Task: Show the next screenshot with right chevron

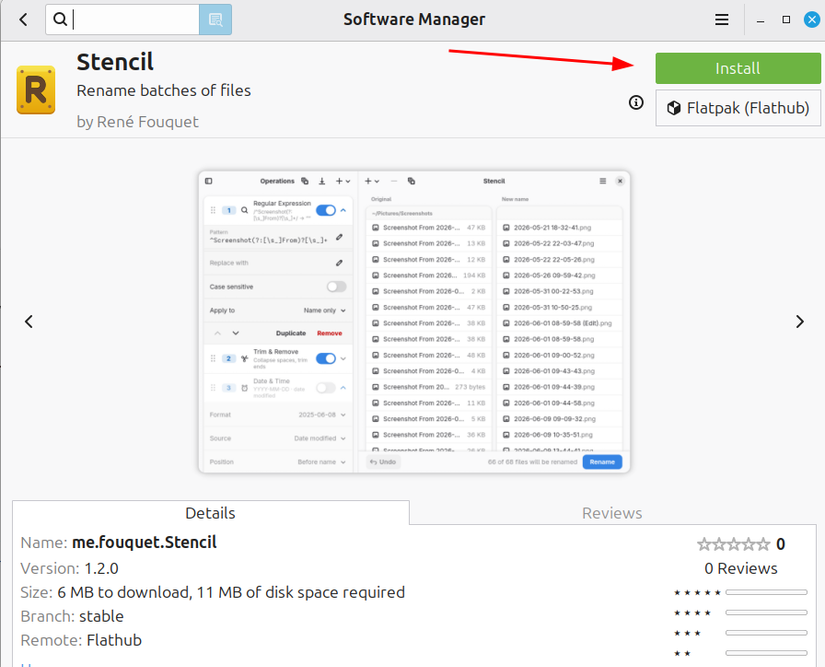Action: click(799, 321)
